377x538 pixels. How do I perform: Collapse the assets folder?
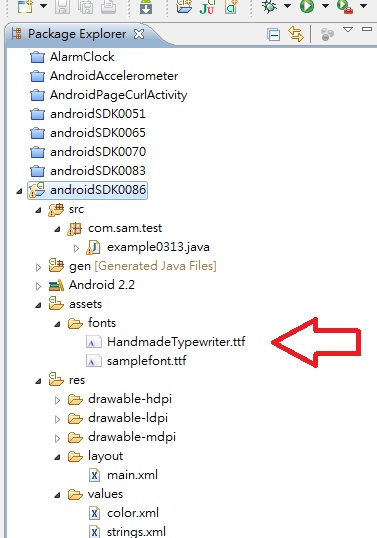[38, 305]
